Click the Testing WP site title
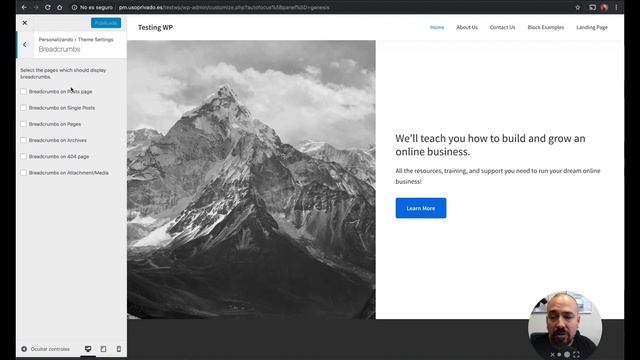The height and width of the screenshot is (360, 640). (156, 27)
